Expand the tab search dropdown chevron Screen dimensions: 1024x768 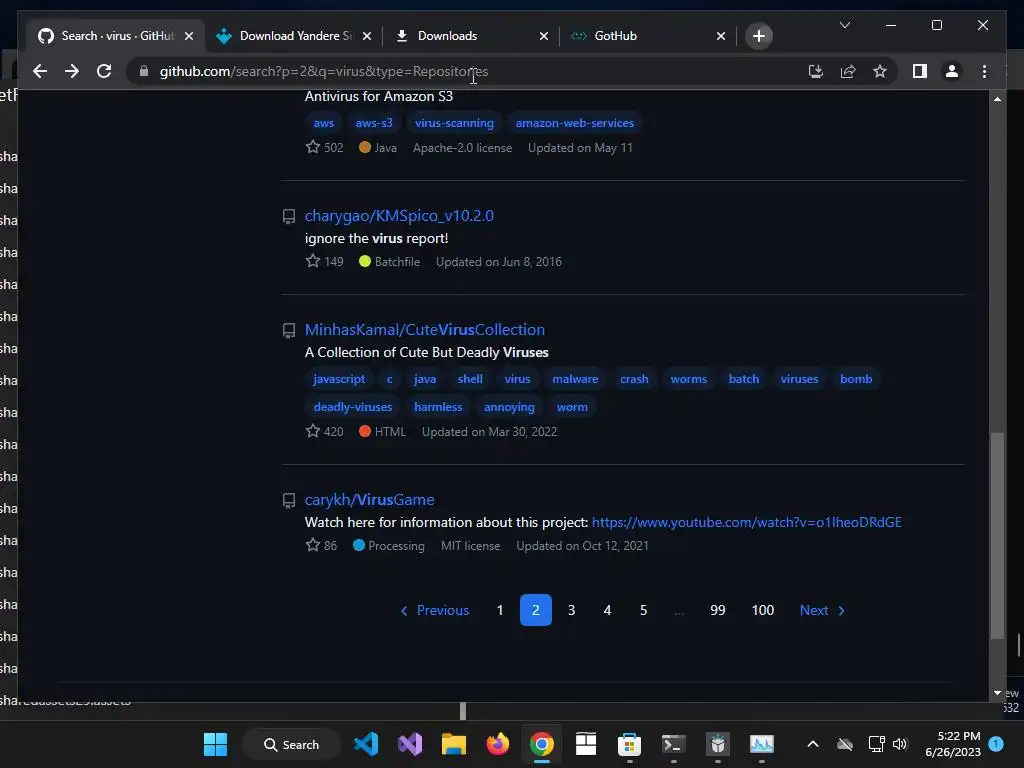844,25
